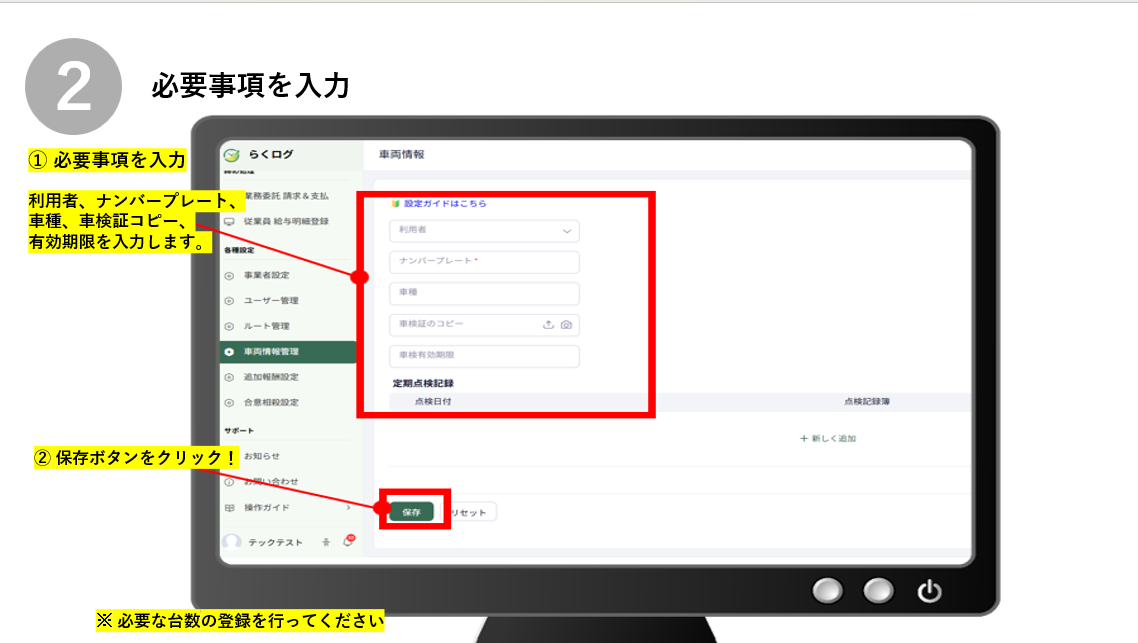
Task: Click the monitor icon beside 従業員 給与明細登録
Action: 229,221
